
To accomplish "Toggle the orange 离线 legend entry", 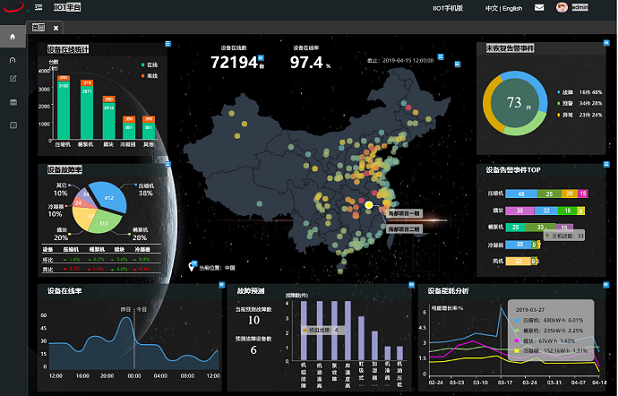I will [x=149, y=76].
